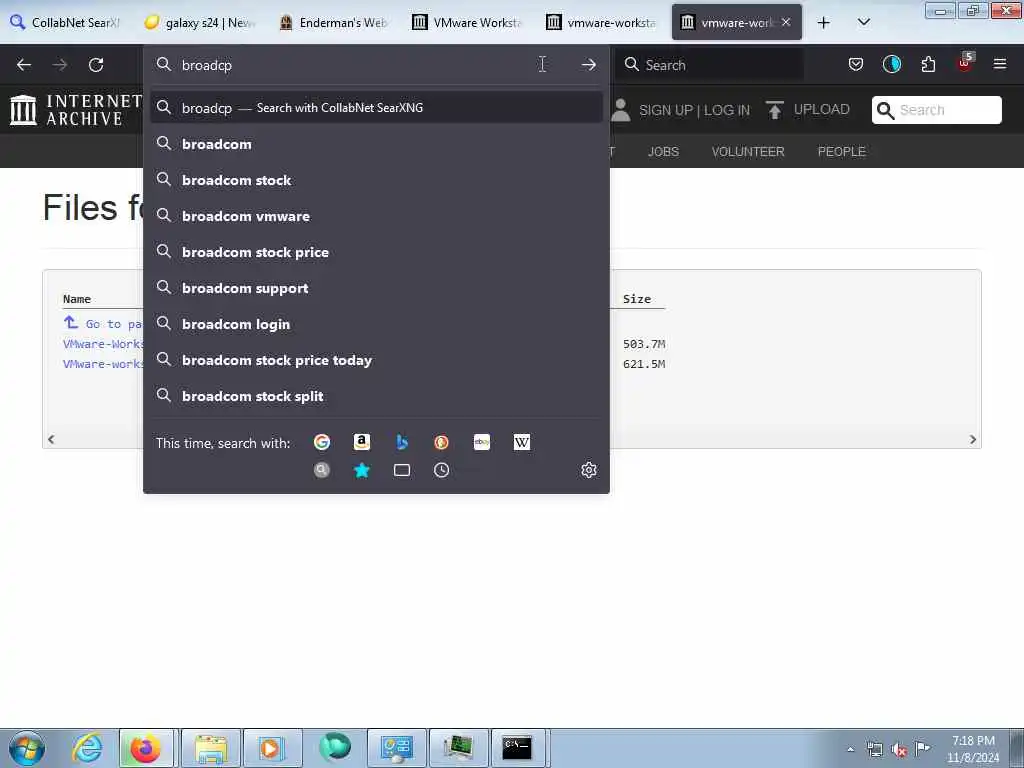Open Command Prompt taskbar button

(x=517, y=748)
